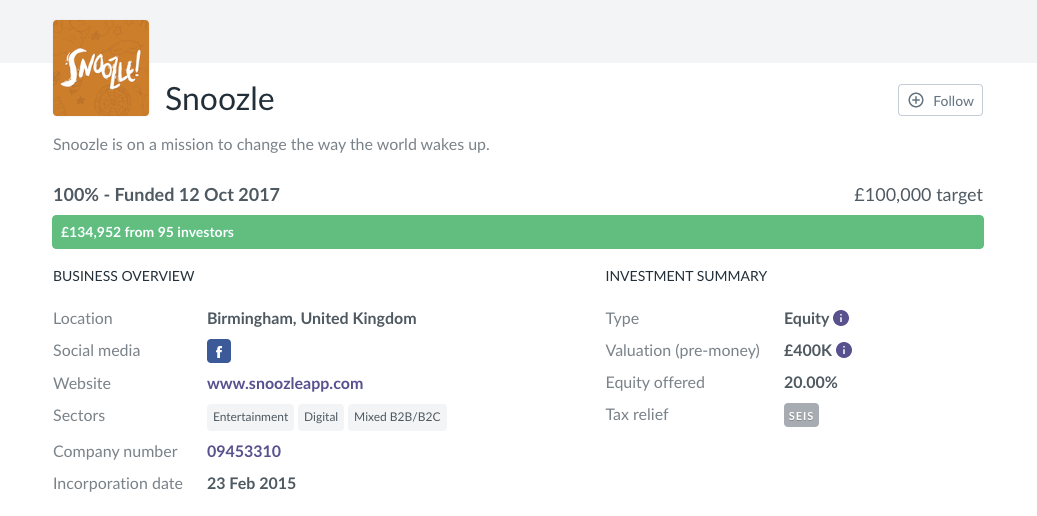Screen dimensions: 1037x516
Task: Click the 20.00% equity offered value
Action: pyautogui.click(x=811, y=383)
